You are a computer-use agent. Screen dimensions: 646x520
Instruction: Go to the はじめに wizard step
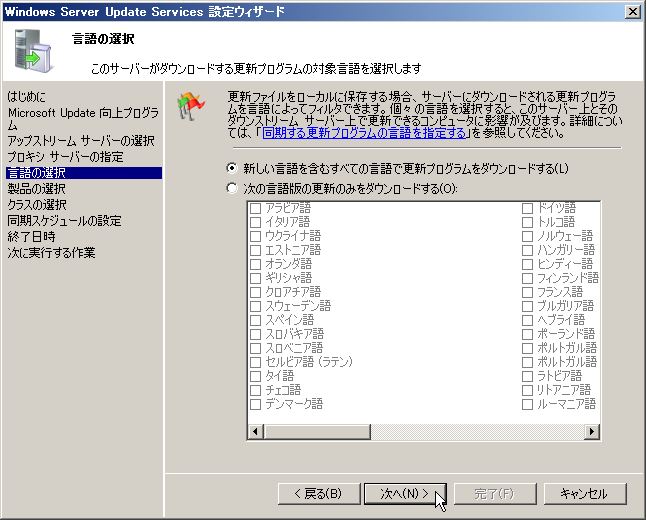27,96
